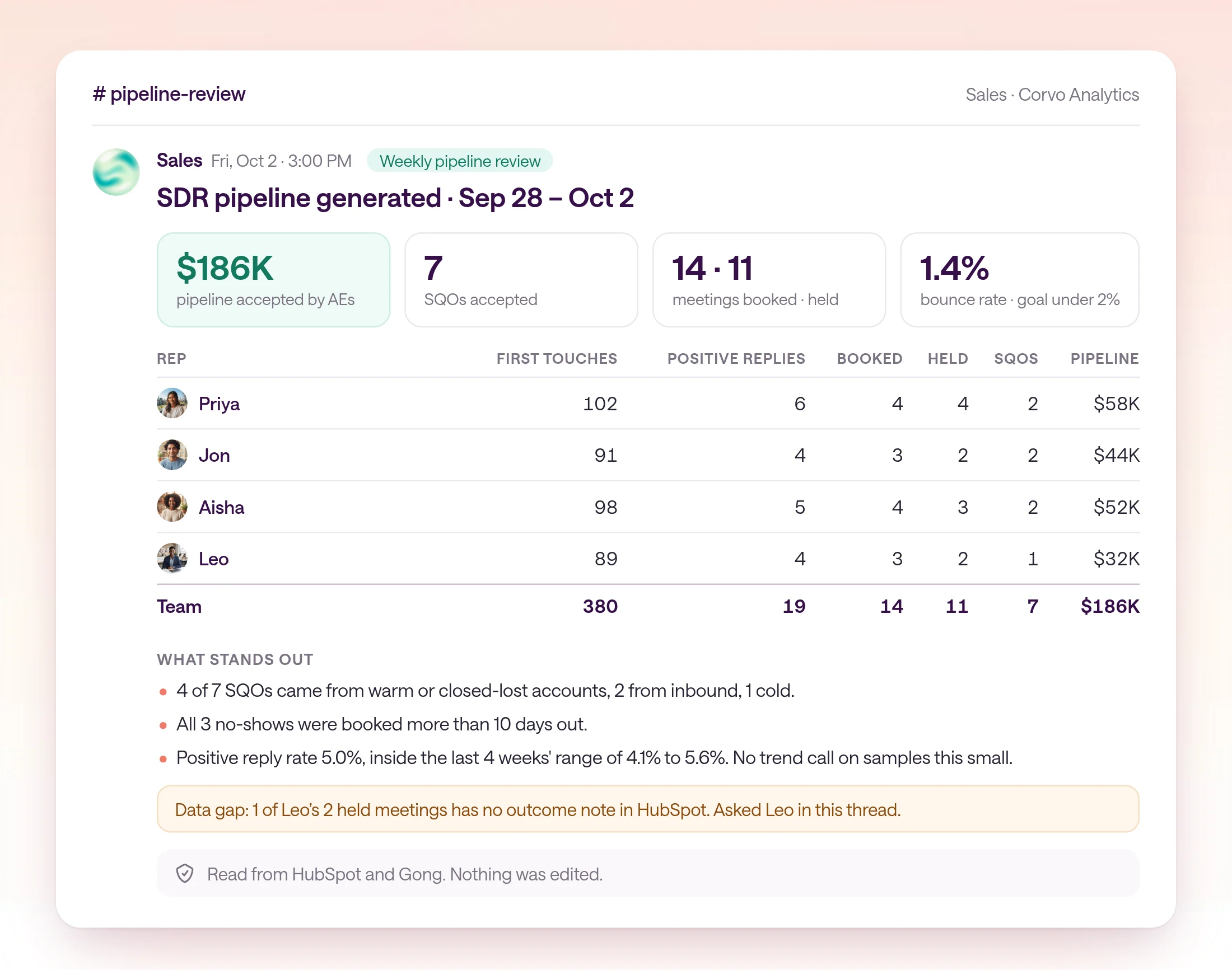
Task: Click the message timestamp Fri, Oct 2
Action: pyautogui.click(x=281, y=161)
